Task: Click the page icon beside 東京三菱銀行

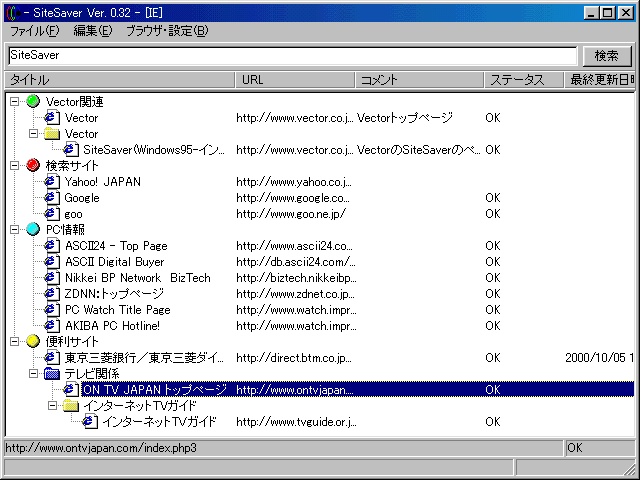Action: [x=52, y=358]
